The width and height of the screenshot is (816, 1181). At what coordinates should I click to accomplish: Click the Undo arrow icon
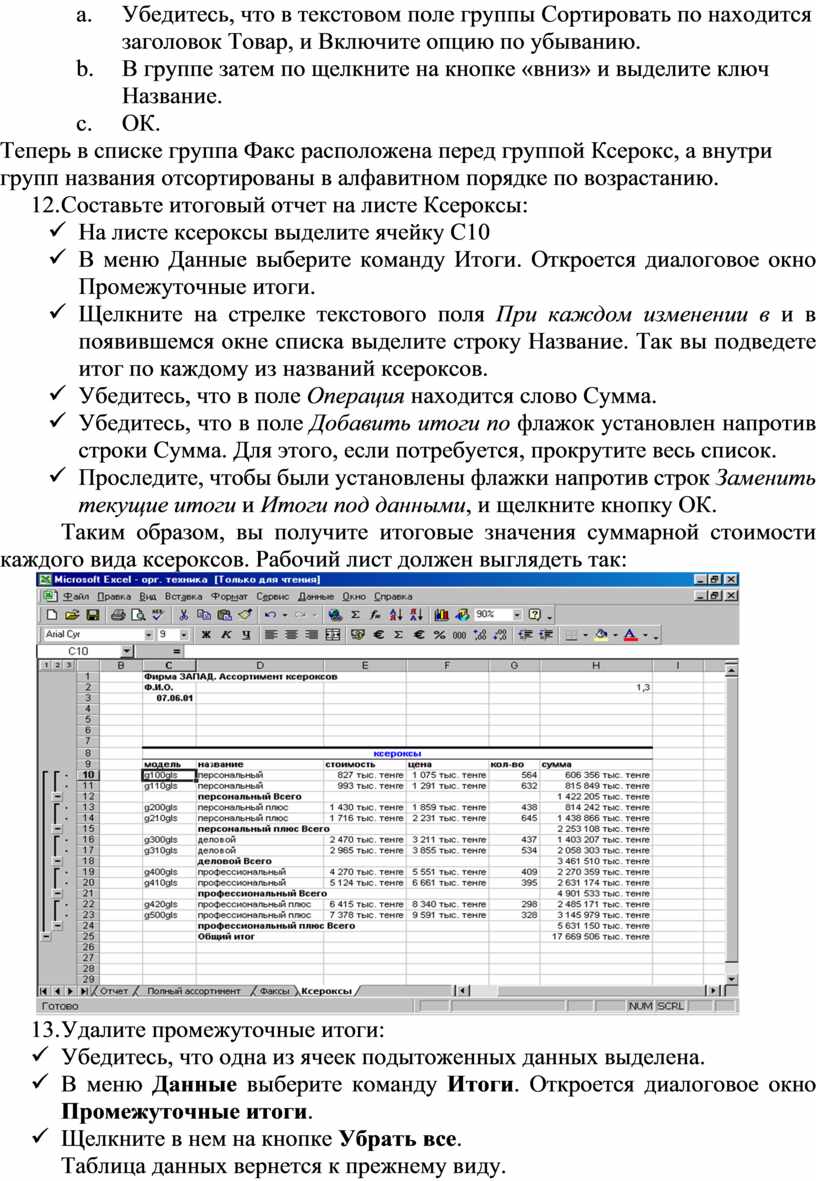270,614
